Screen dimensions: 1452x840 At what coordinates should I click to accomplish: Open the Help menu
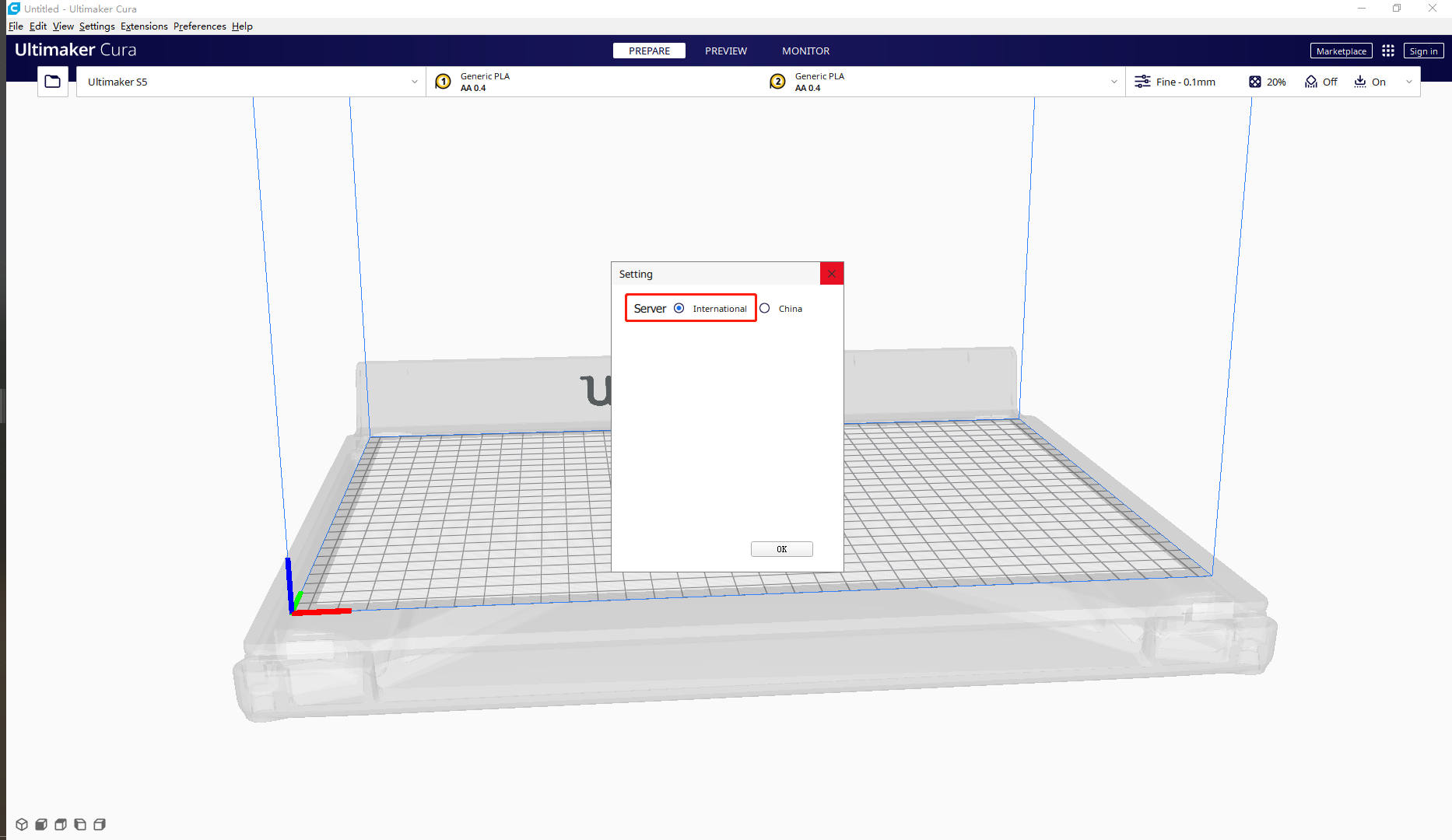(x=242, y=26)
